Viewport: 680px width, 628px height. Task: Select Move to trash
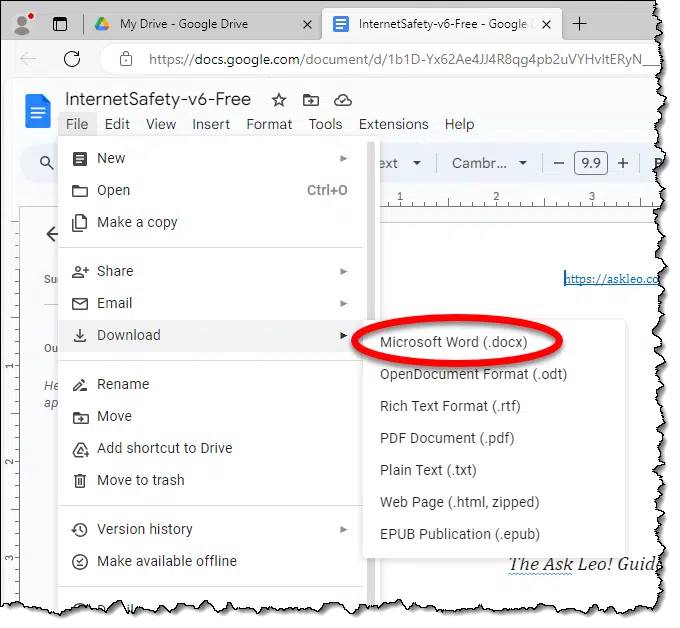tap(211, 481)
